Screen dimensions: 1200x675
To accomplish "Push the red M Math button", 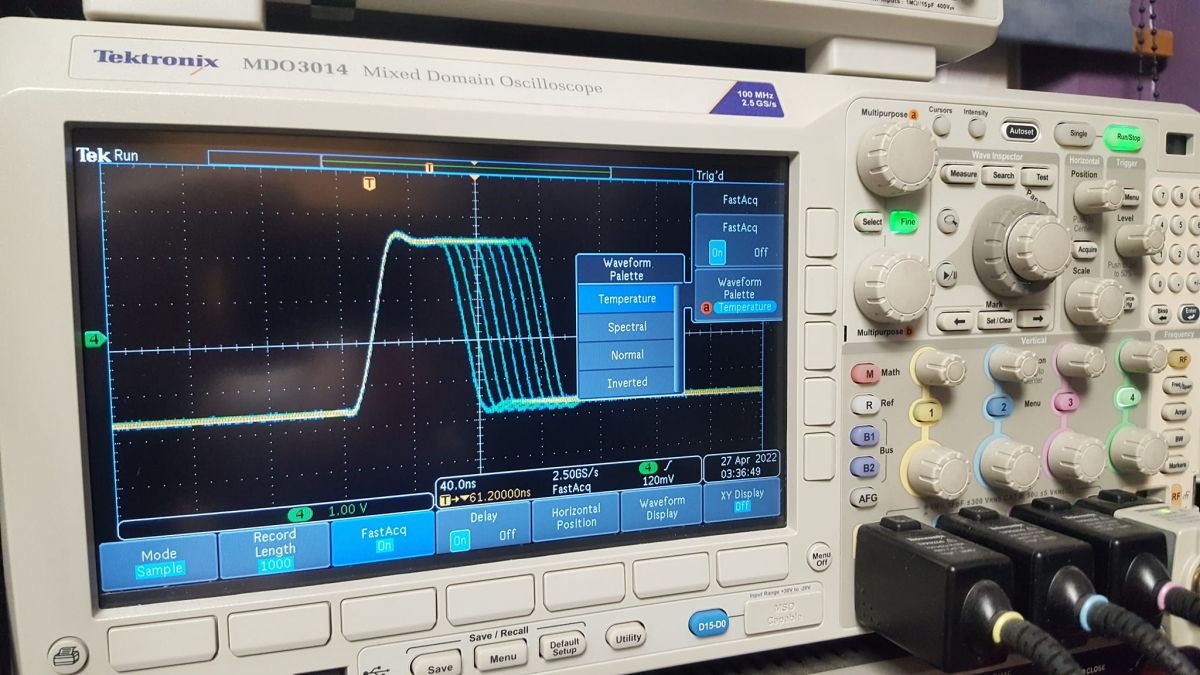I will coord(866,374).
